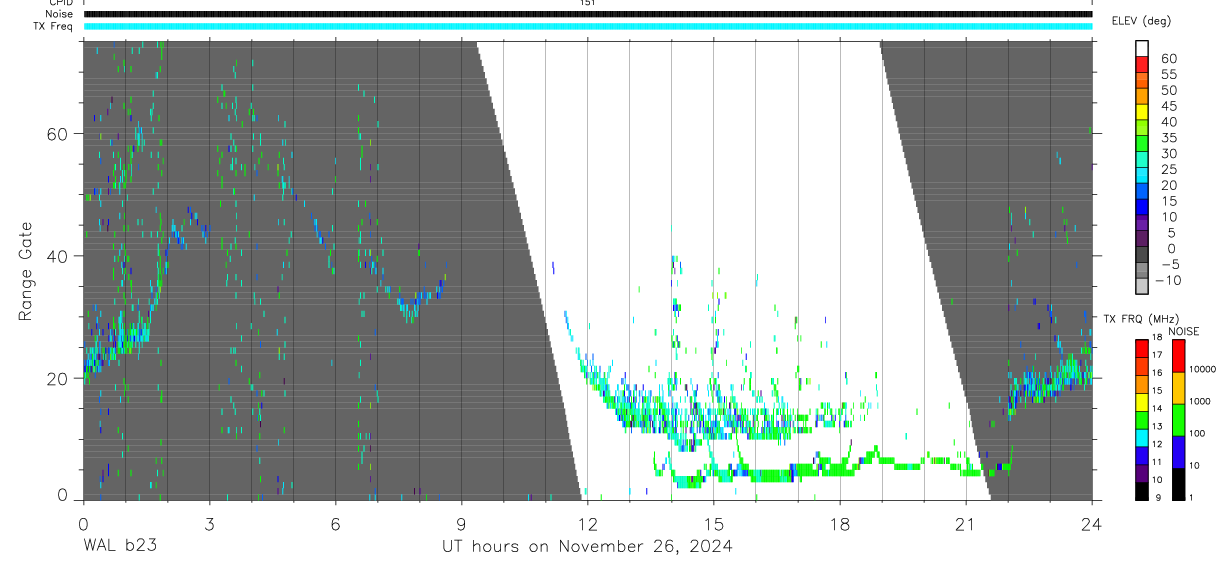Click the black bottom segment of the TX FRQ colorbar
This screenshot has width=1228, height=567.
pyautogui.click(x=1142, y=491)
